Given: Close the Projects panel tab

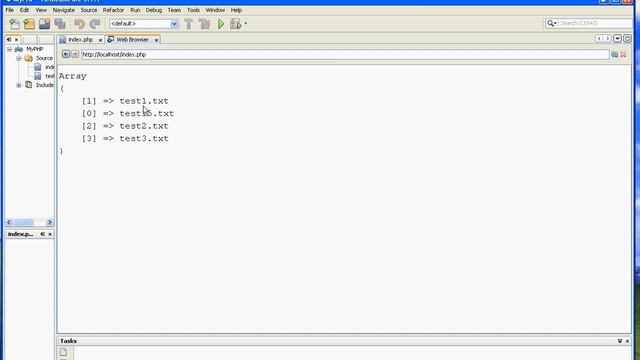Looking at the screenshot, I should [16, 40].
